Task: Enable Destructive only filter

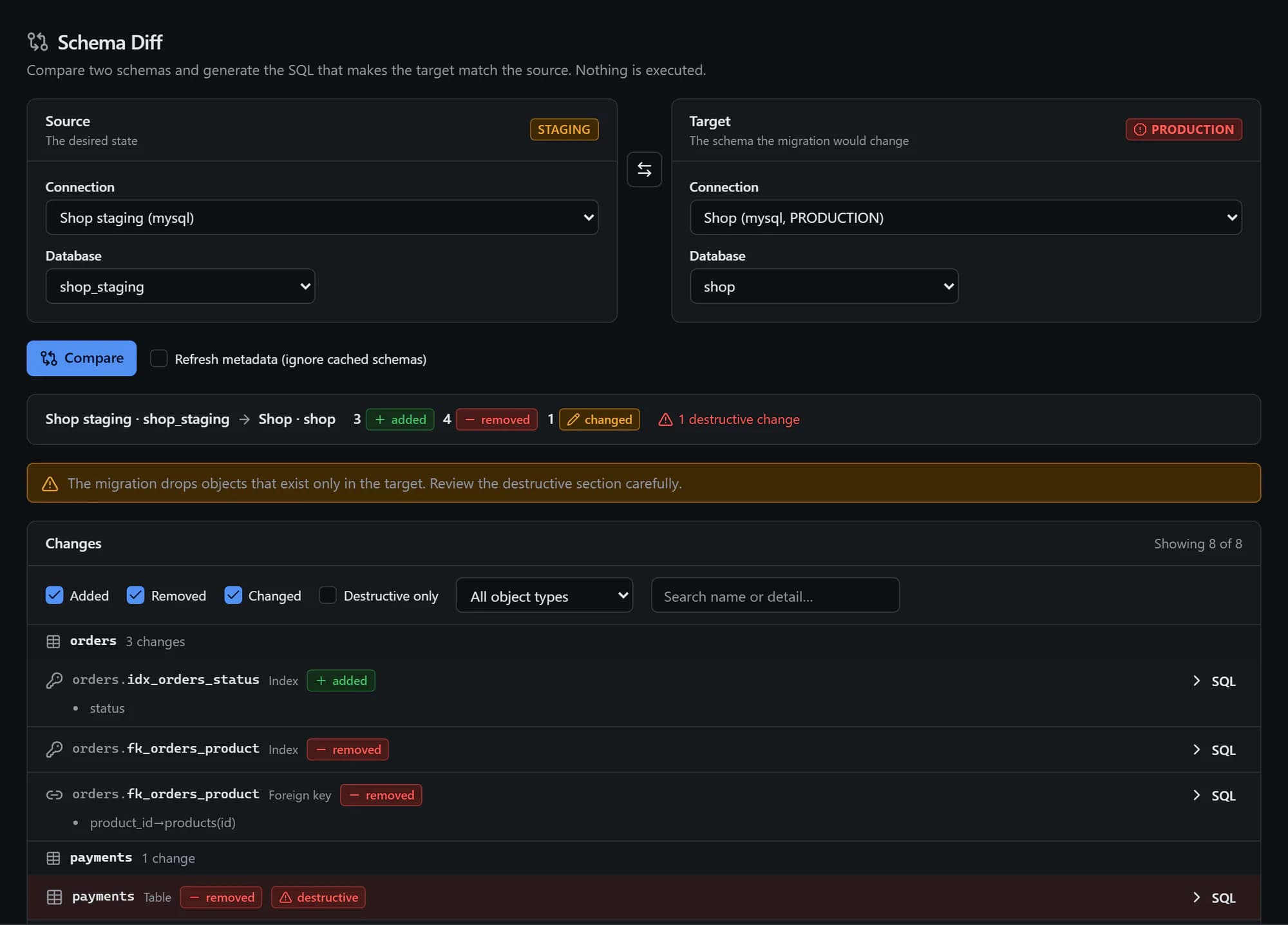Action: [x=328, y=595]
